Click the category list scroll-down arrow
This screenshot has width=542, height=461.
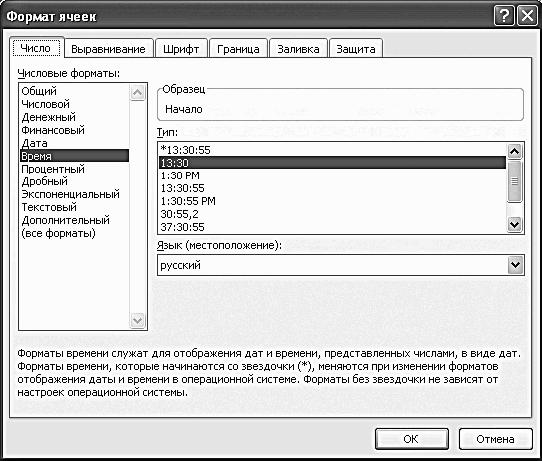(x=138, y=320)
